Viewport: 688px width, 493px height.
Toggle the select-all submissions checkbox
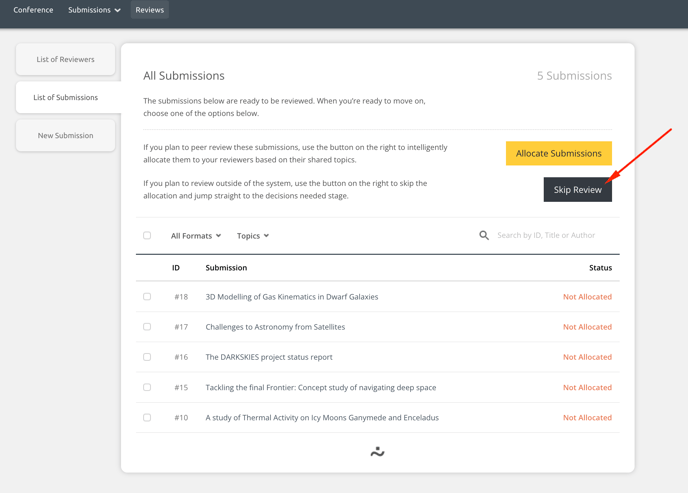point(147,236)
